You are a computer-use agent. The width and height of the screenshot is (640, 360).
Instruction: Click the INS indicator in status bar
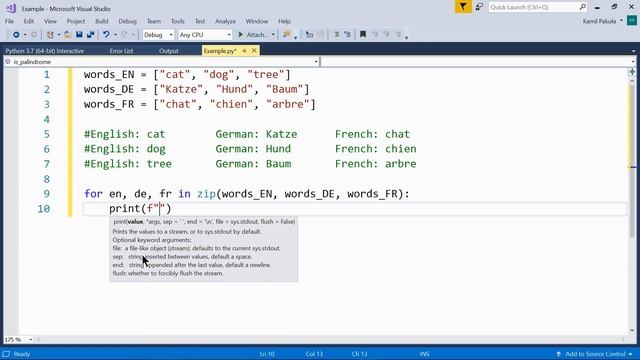pyautogui.click(x=424, y=354)
